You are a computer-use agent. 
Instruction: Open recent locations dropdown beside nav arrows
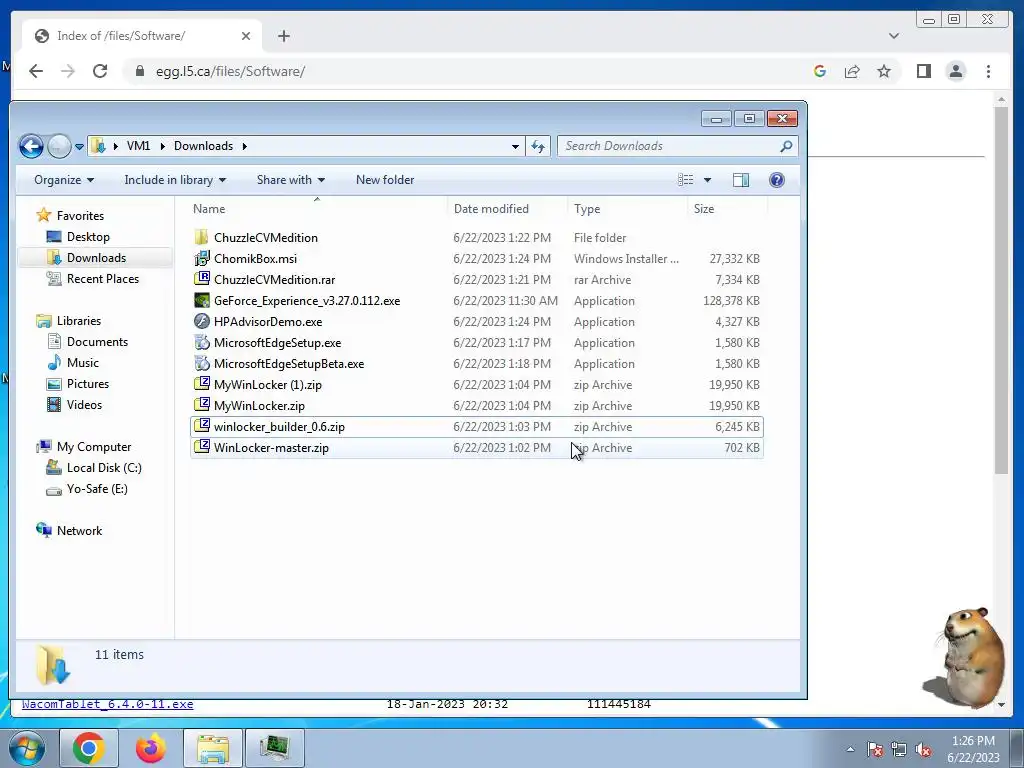79,147
